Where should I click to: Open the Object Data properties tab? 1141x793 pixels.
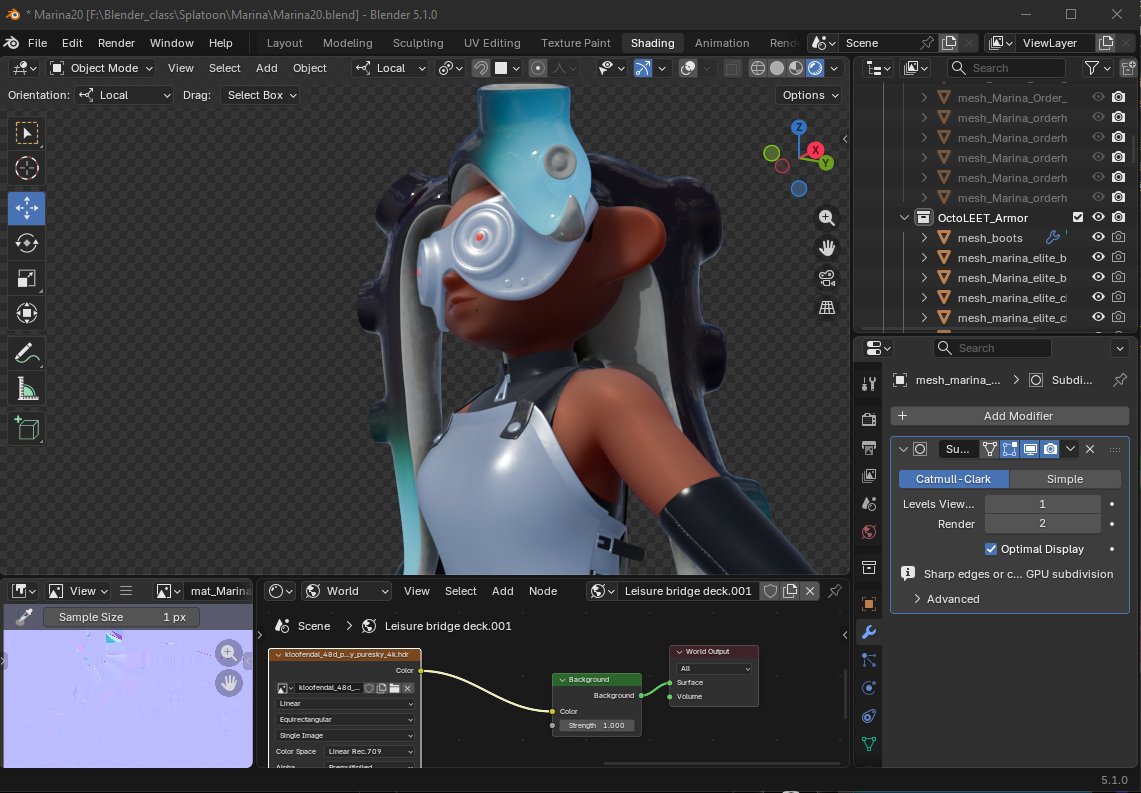869,744
